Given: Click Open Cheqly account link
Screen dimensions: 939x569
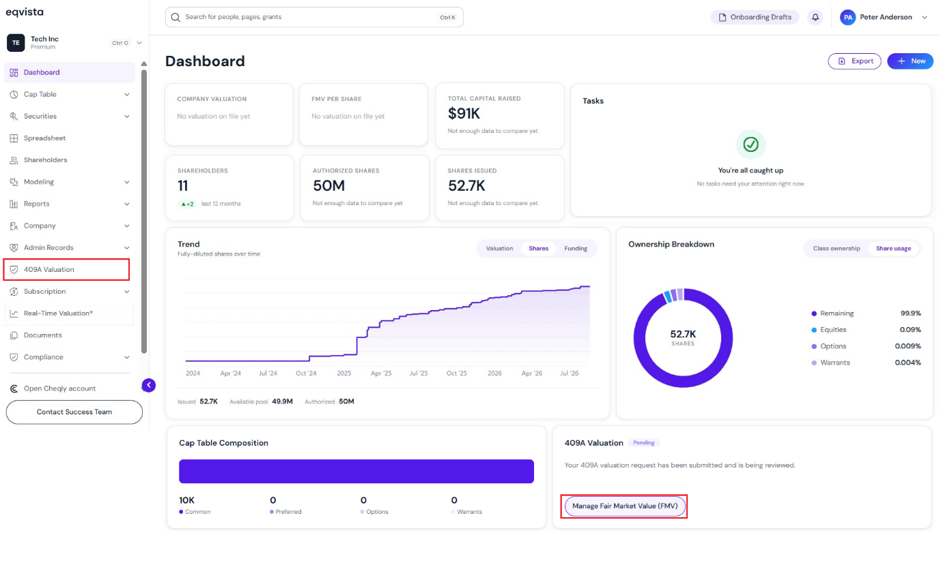Looking at the screenshot, I should (x=59, y=389).
